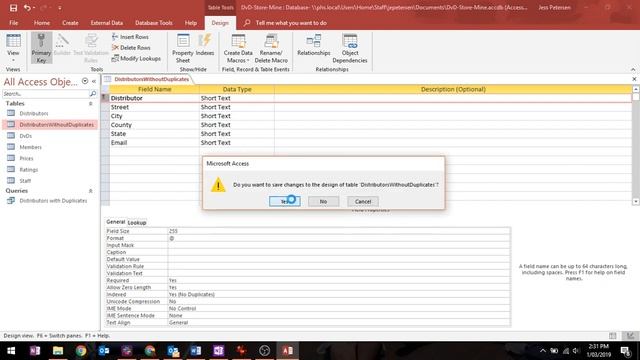
Task: Click Tell me what you want to do
Action: 291,23
